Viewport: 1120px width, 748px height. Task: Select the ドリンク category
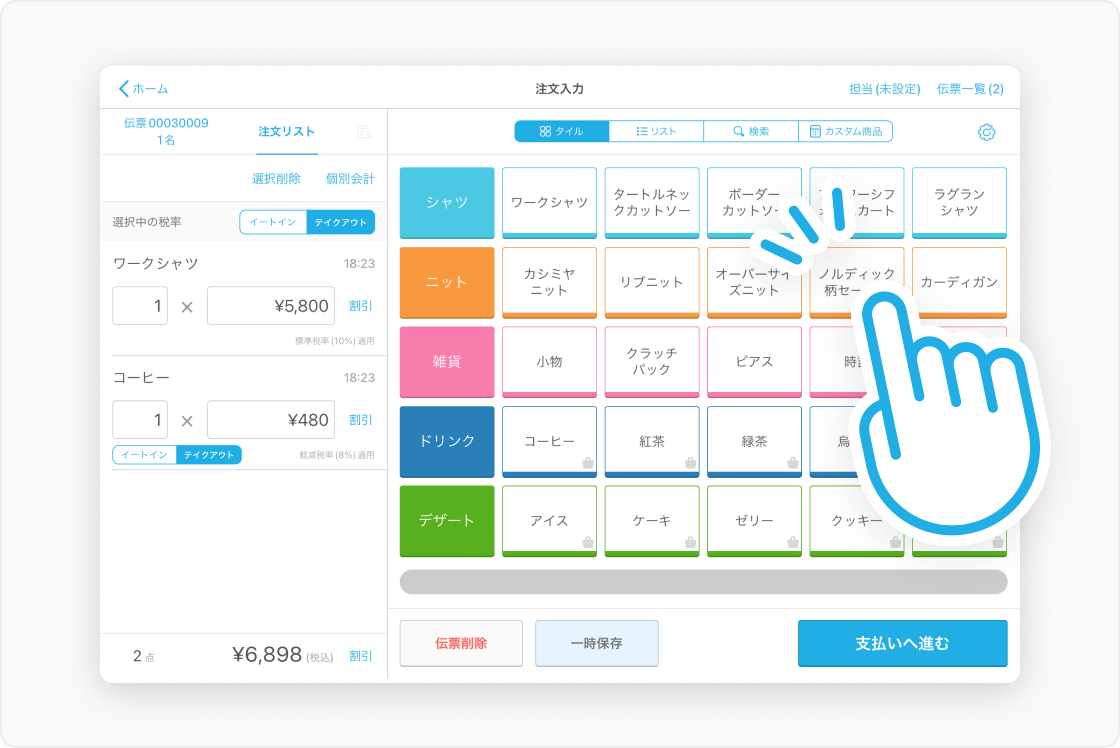tap(447, 441)
